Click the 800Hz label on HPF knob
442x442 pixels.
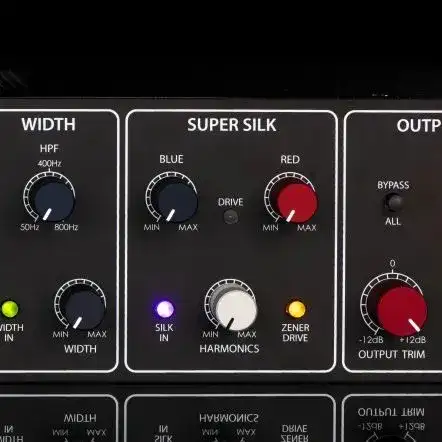click(66, 227)
